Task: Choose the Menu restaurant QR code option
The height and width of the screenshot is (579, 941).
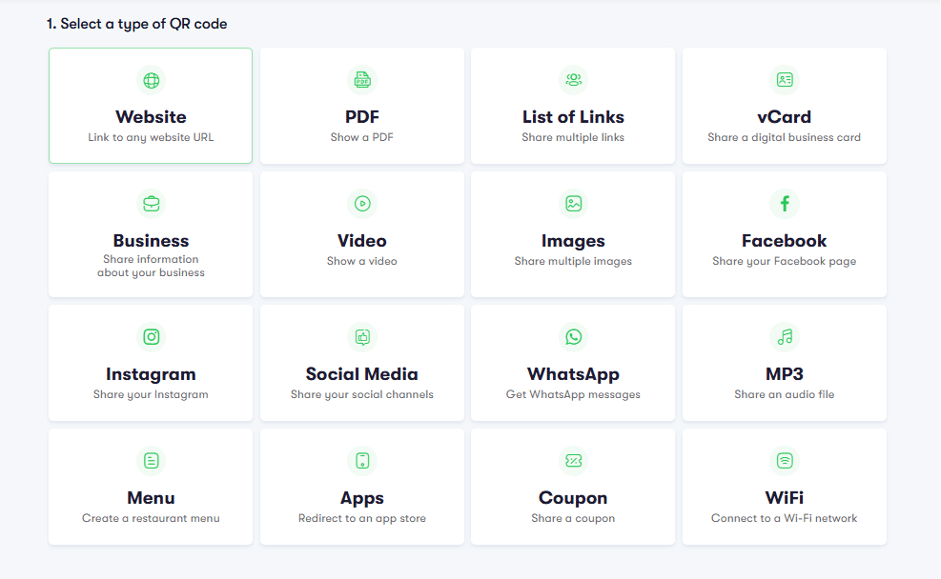Action: (151, 487)
